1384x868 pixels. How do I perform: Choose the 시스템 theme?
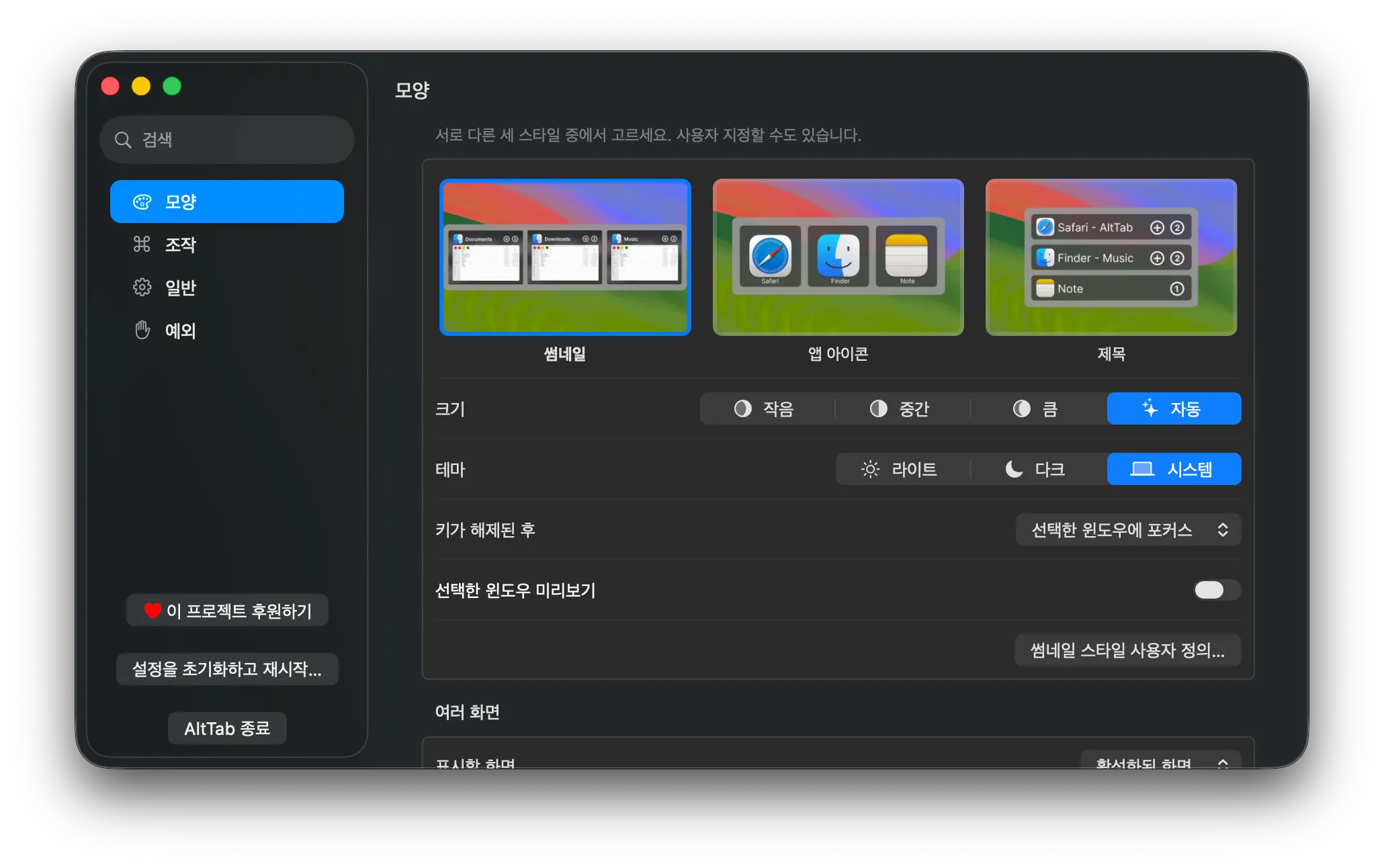1174,469
